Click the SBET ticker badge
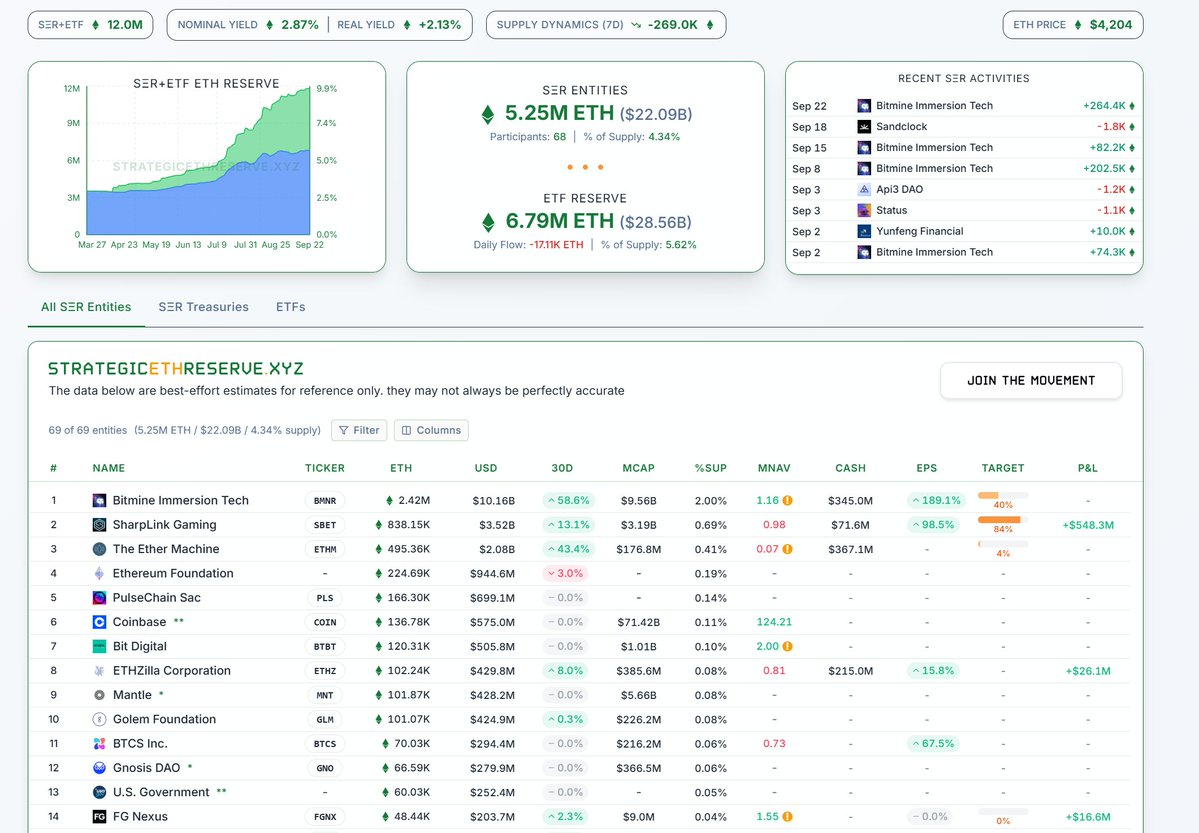The image size is (1199, 833). 325,526
